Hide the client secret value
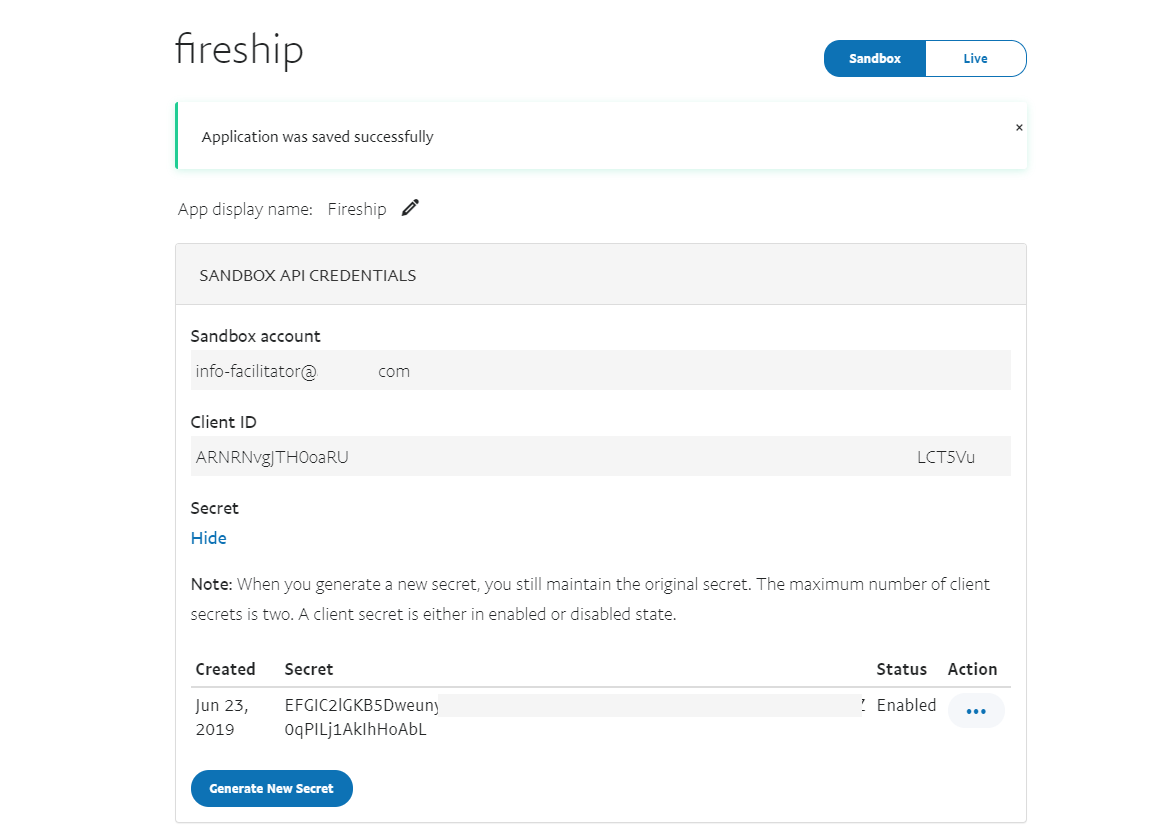Image resolution: width=1175 pixels, height=830 pixels. point(208,538)
